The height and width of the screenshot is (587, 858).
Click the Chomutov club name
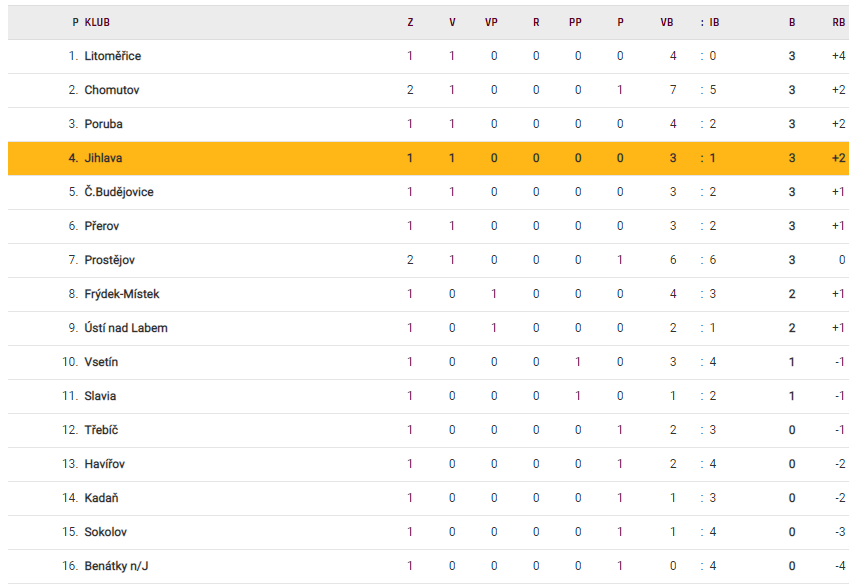pyautogui.click(x=111, y=90)
